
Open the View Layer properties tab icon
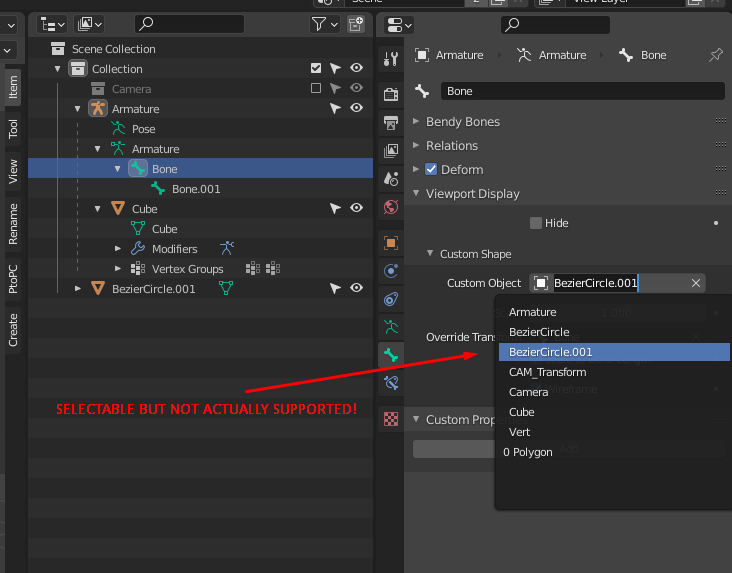pos(391,150)
